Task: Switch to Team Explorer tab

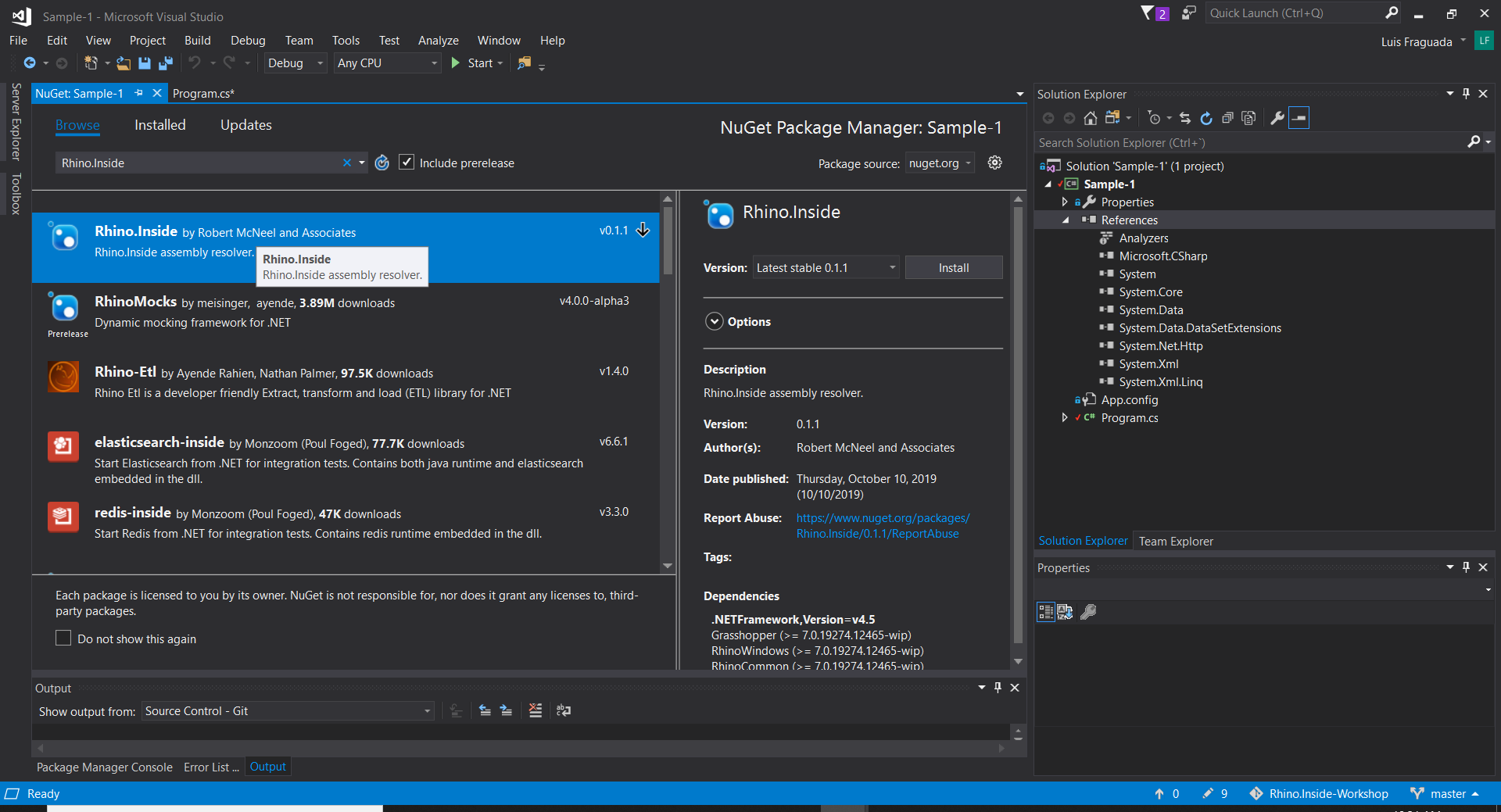Action: (1176, 541)
